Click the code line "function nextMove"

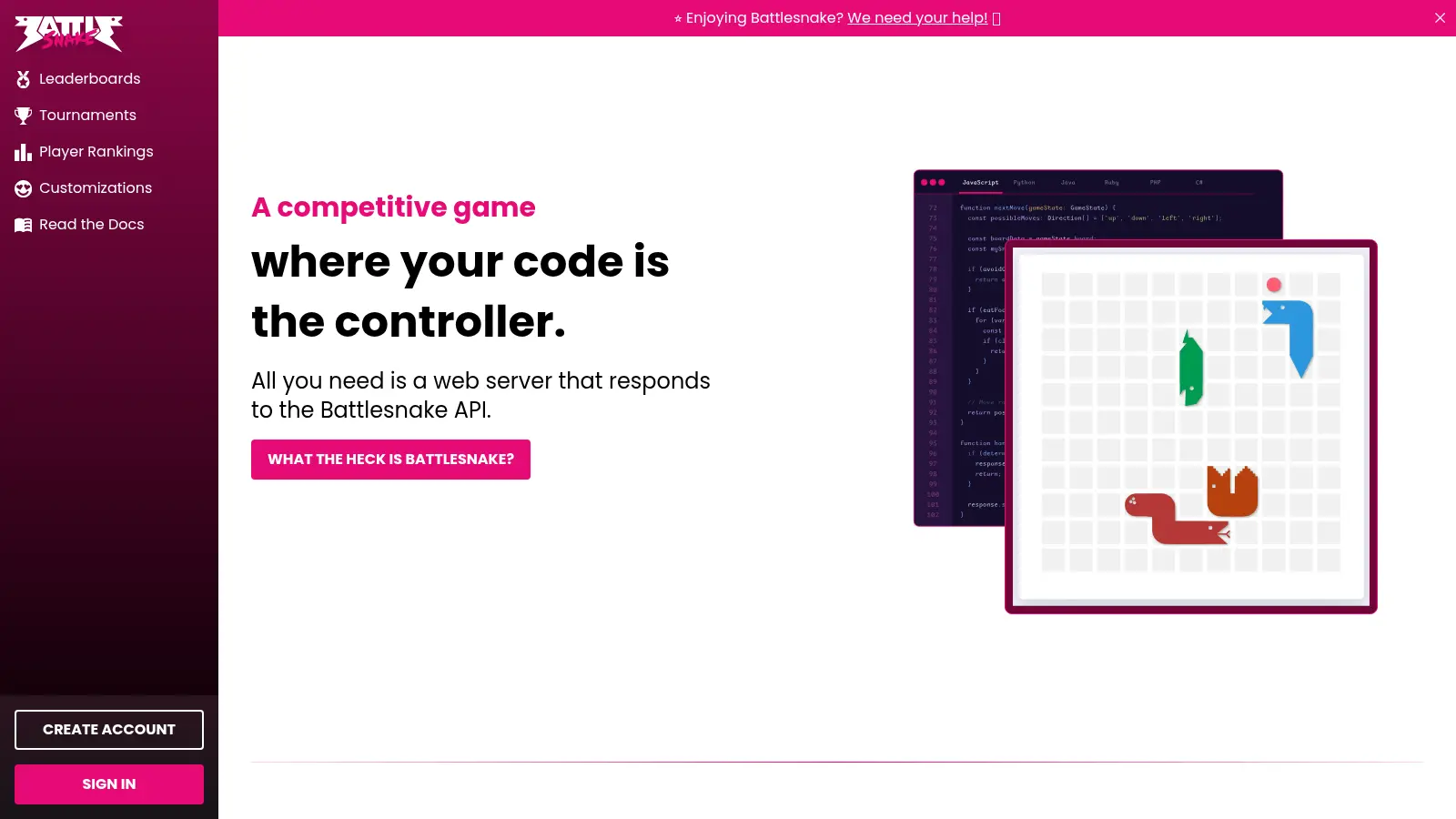(1036, 207)
